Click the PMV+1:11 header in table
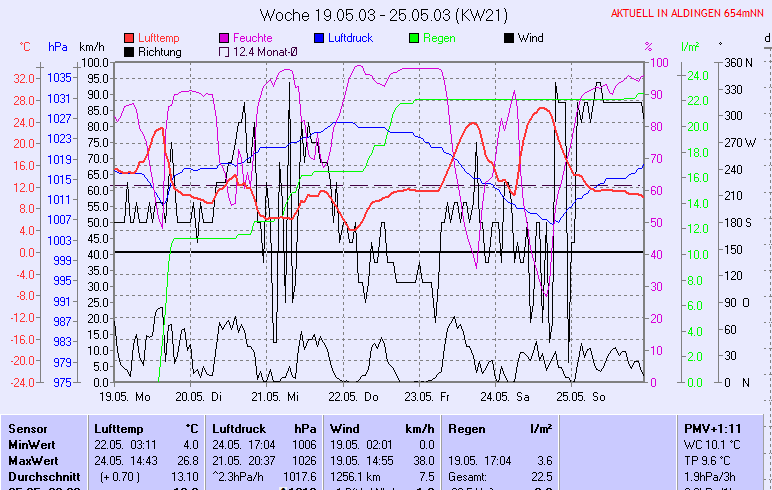This screenshot has height=490, width=772. coord(709,428)
